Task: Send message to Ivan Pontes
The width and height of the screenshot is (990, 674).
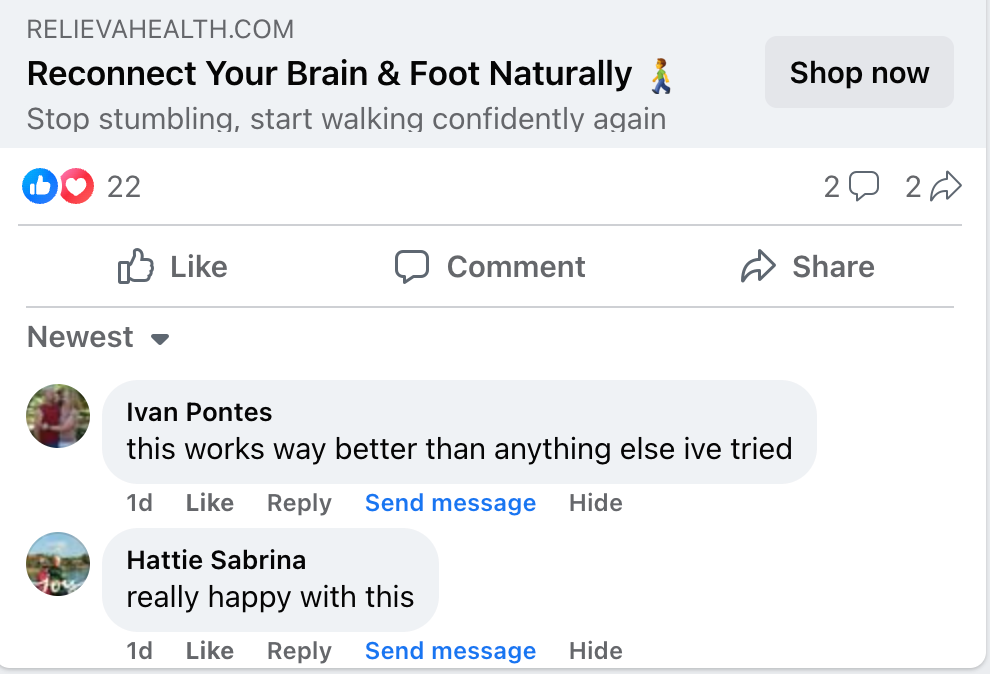Action: click(x=450, y=503)
